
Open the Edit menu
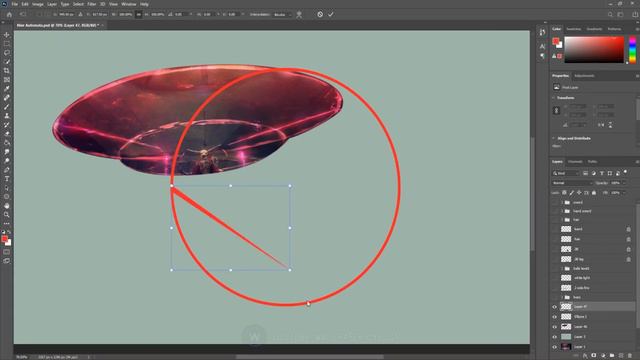pos(25,4)
